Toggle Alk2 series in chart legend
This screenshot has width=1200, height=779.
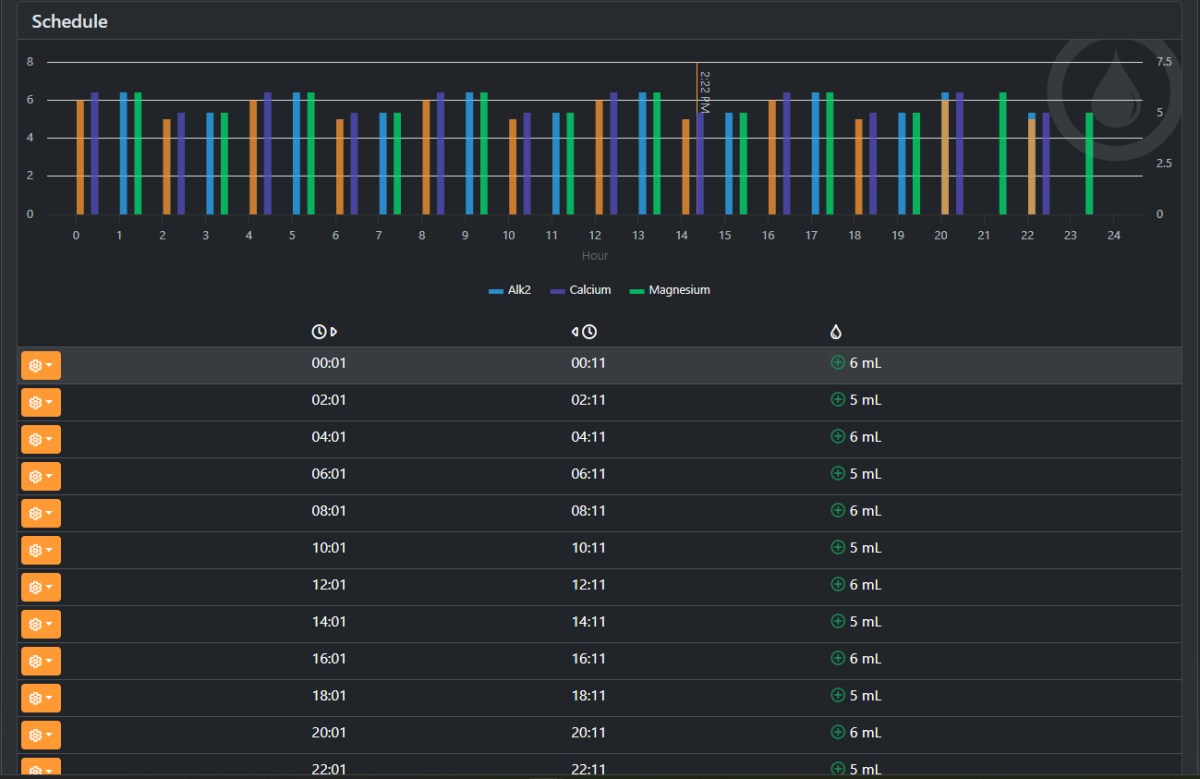tap(509, 290)
